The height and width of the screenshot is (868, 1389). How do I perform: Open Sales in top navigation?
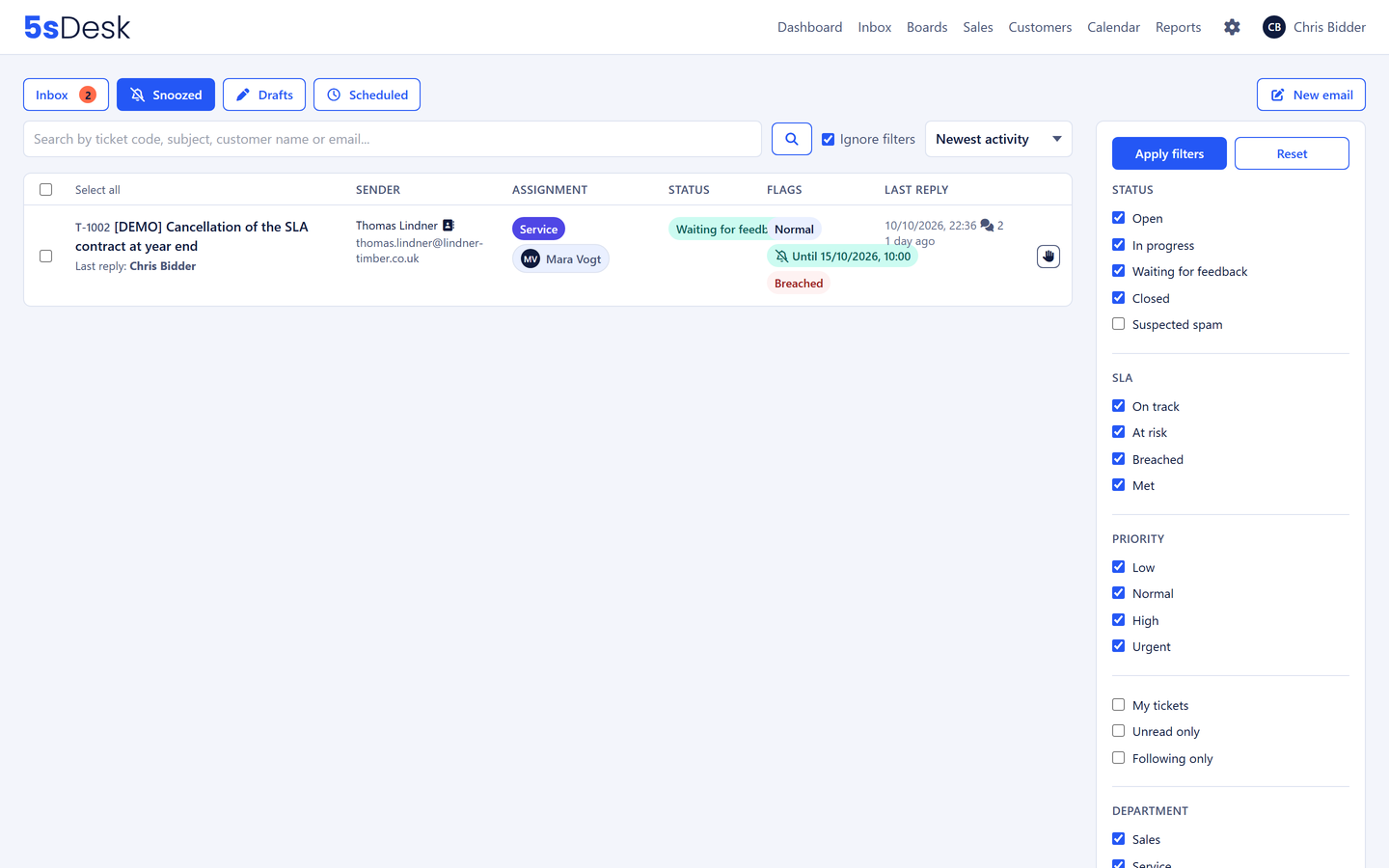pyautogui.click(x=977, y=27)
